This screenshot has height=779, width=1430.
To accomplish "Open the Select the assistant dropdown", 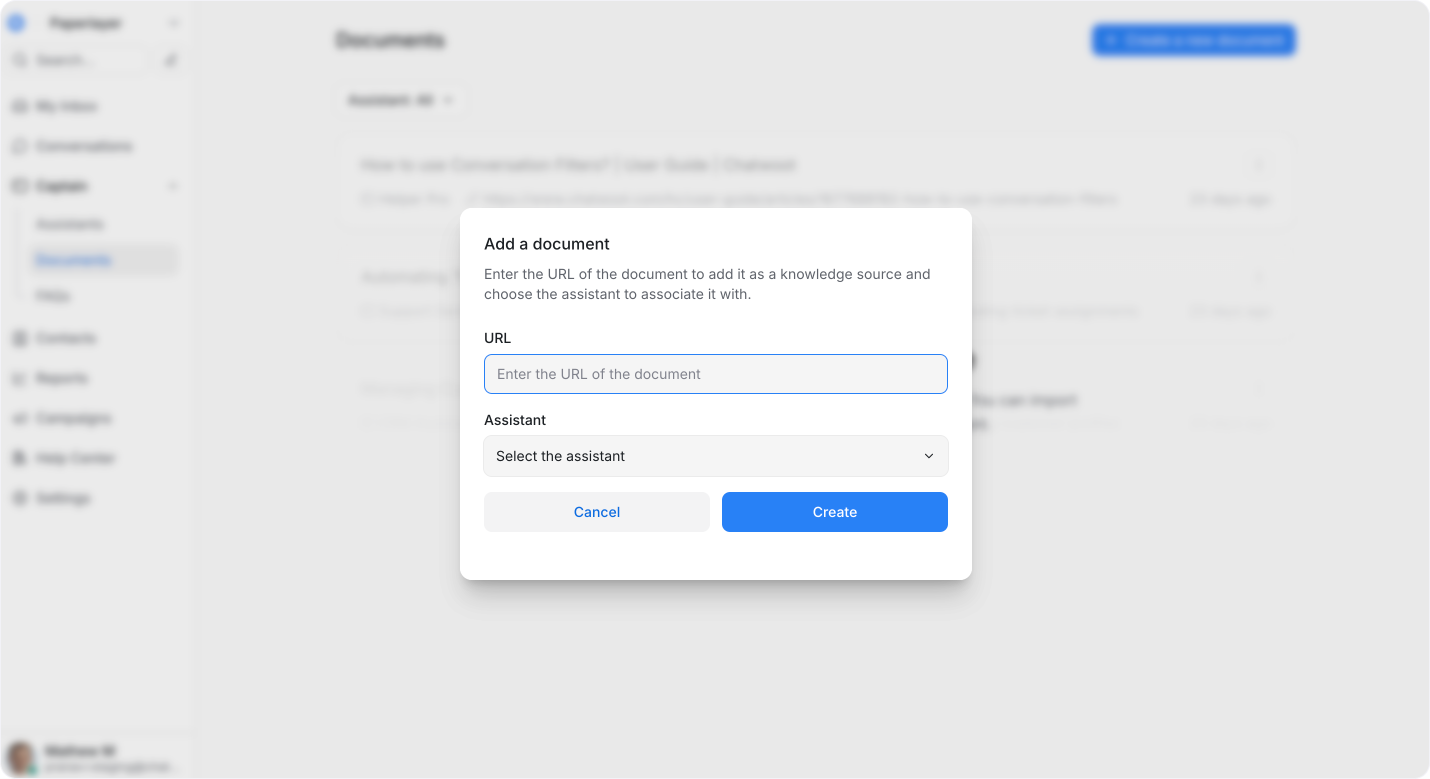I will (715, 456).
